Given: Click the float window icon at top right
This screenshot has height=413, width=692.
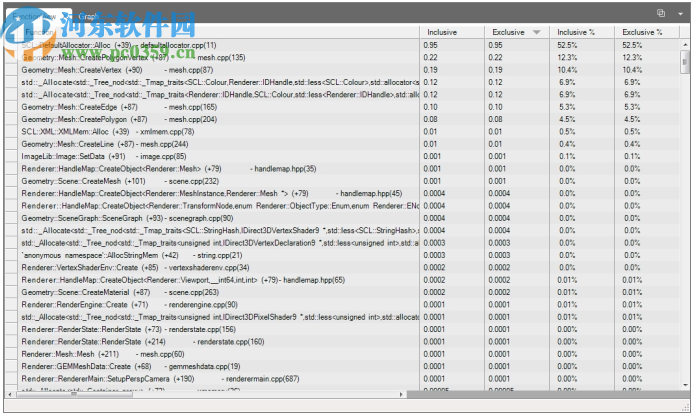Looking at the screenshot, I should (661, 13).
